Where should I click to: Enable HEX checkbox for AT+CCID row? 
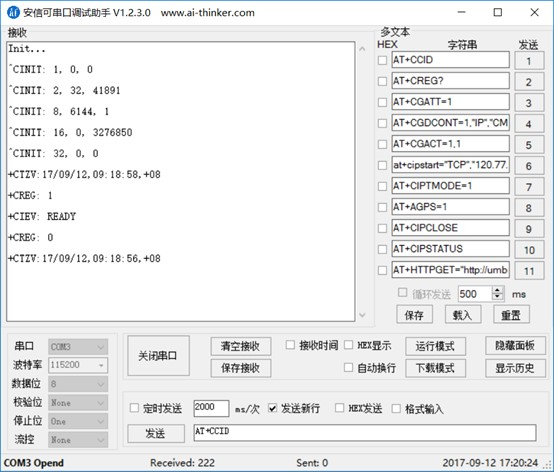(382, 60)
